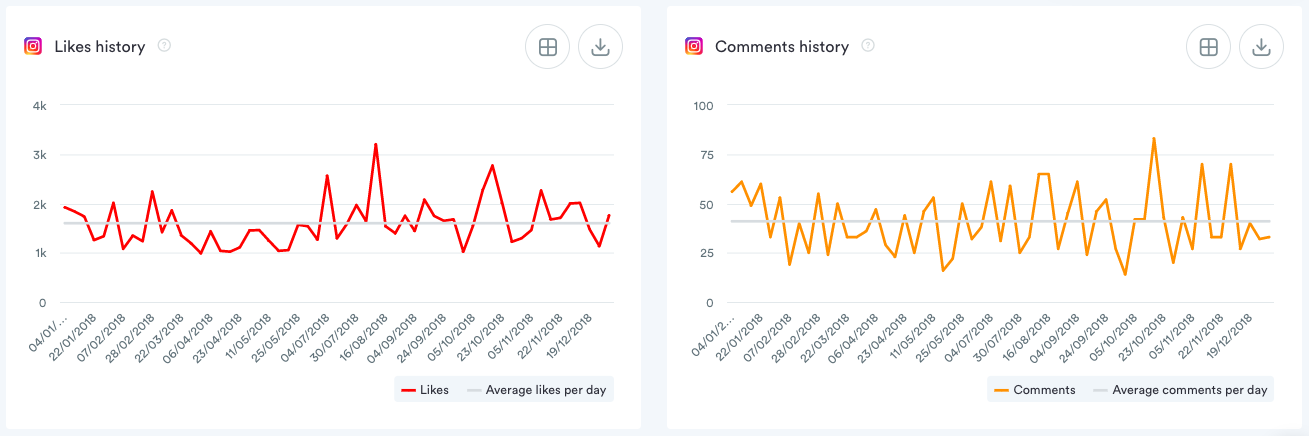Screen dimensions: 1309x436
Task: Download the Comments history chart
Action: (1261, 47)
